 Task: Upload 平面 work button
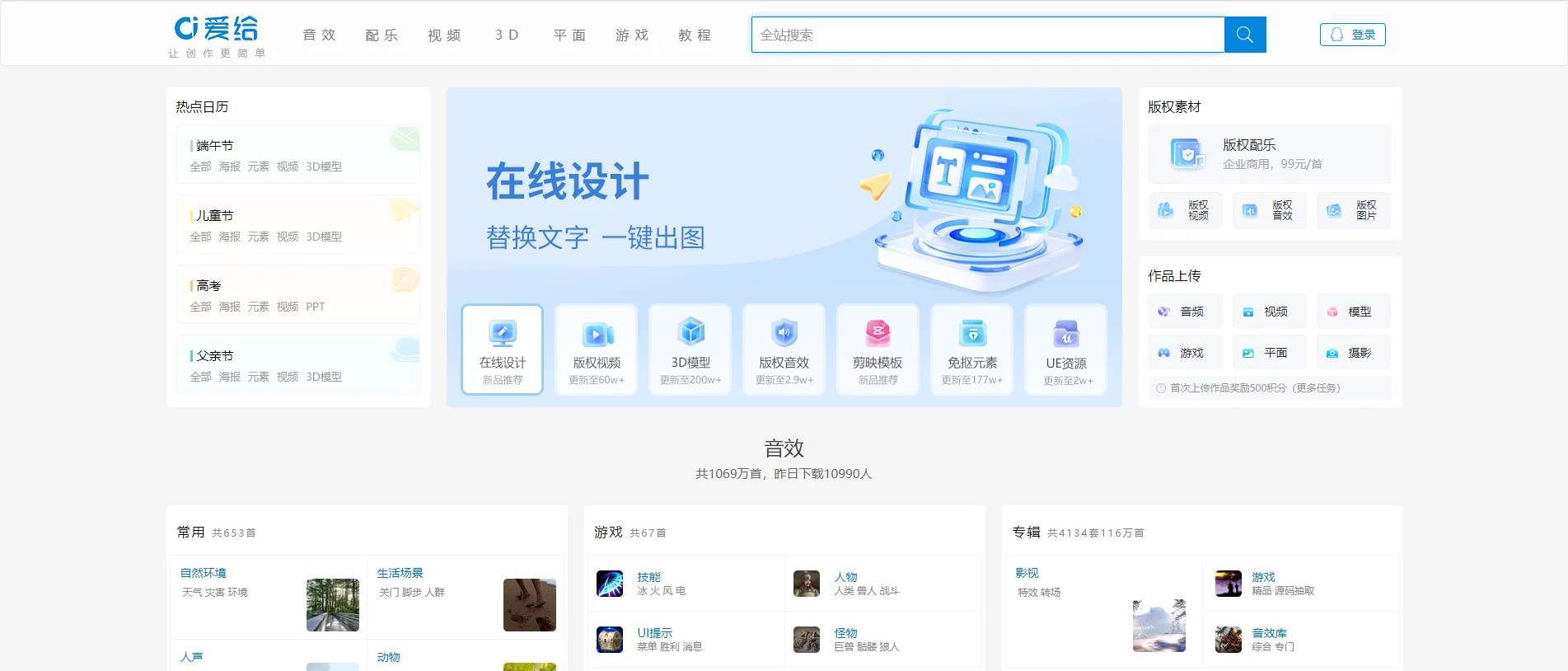pos(1270,353)
